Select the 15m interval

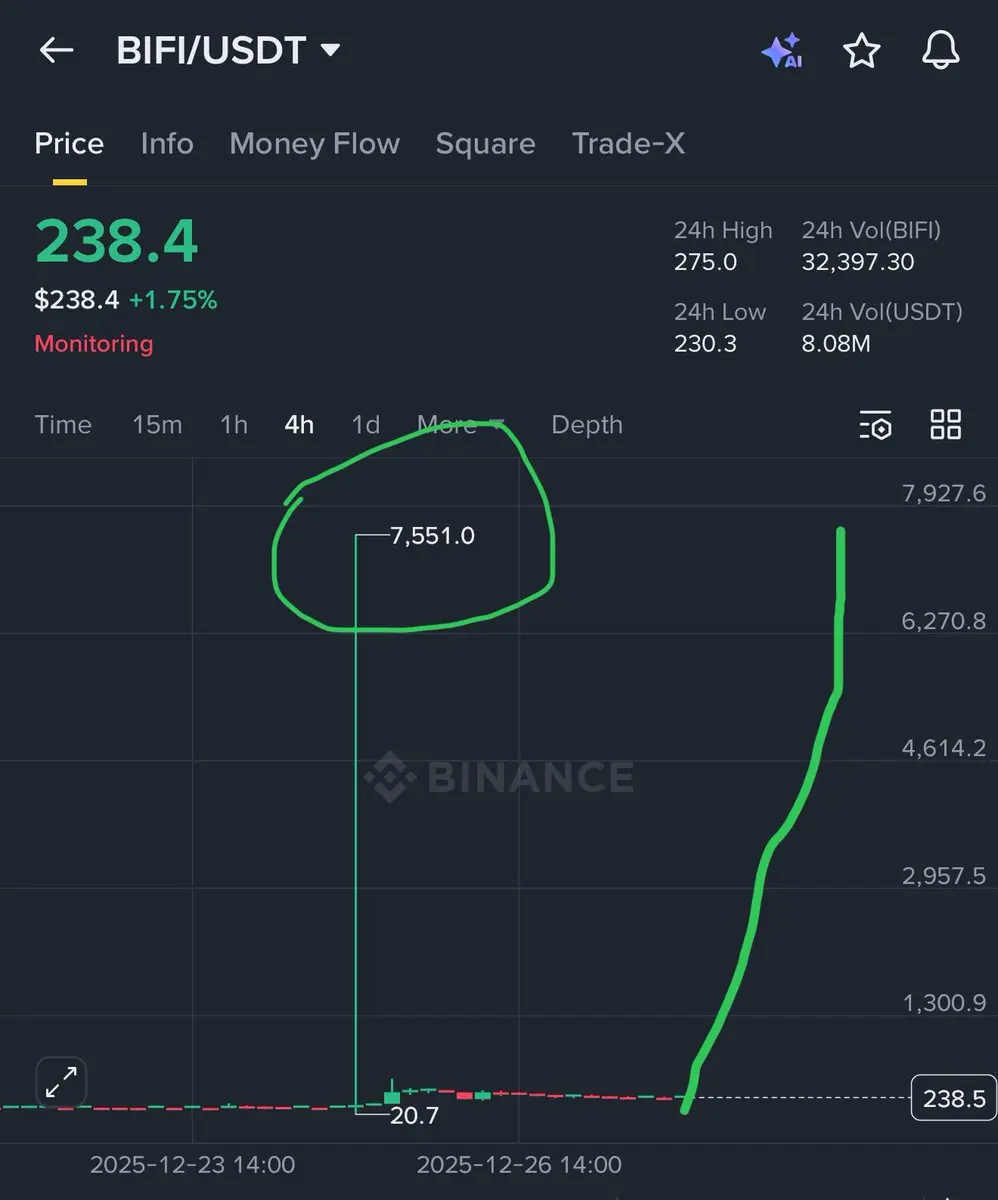[x=157, y=424]
